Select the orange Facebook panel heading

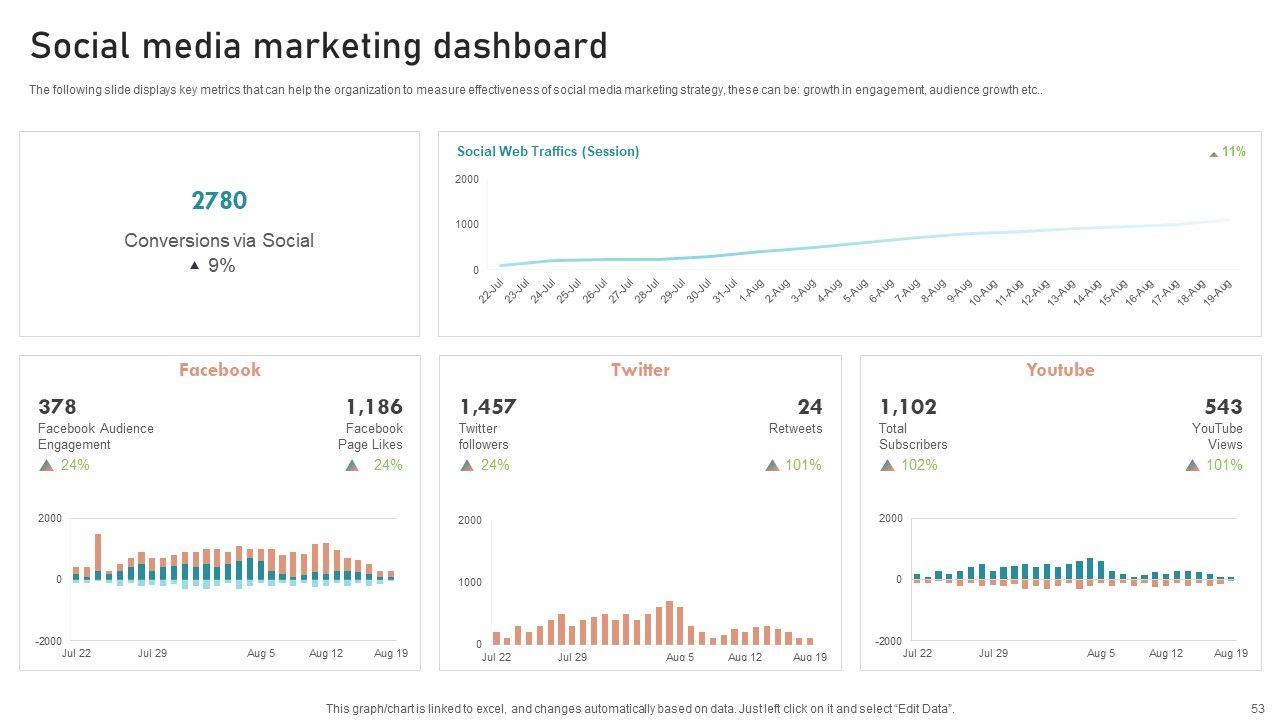(x=219, y=370)
